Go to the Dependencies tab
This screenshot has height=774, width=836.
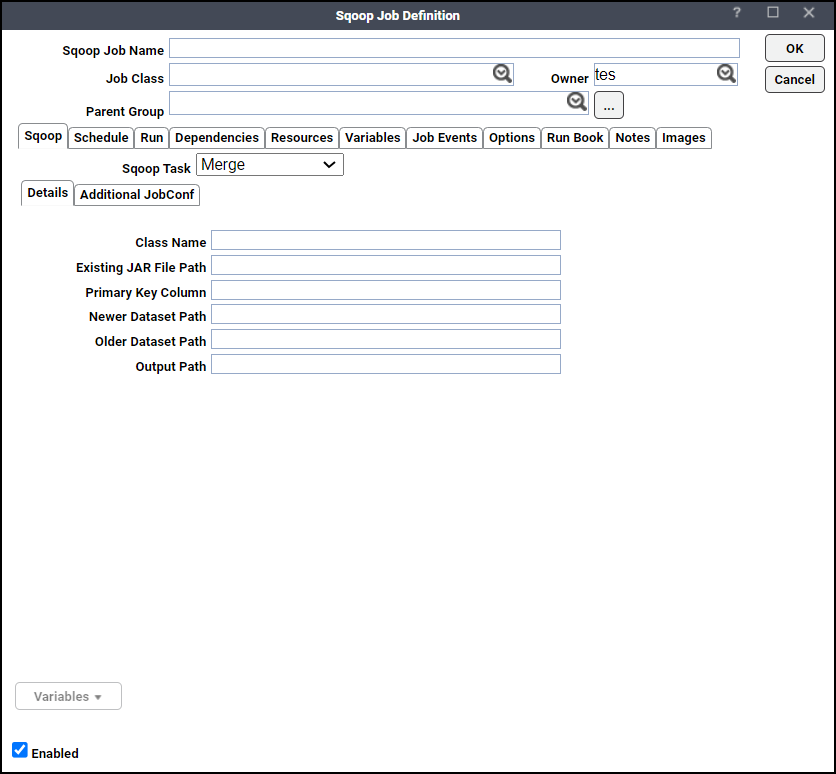[216, 138]
